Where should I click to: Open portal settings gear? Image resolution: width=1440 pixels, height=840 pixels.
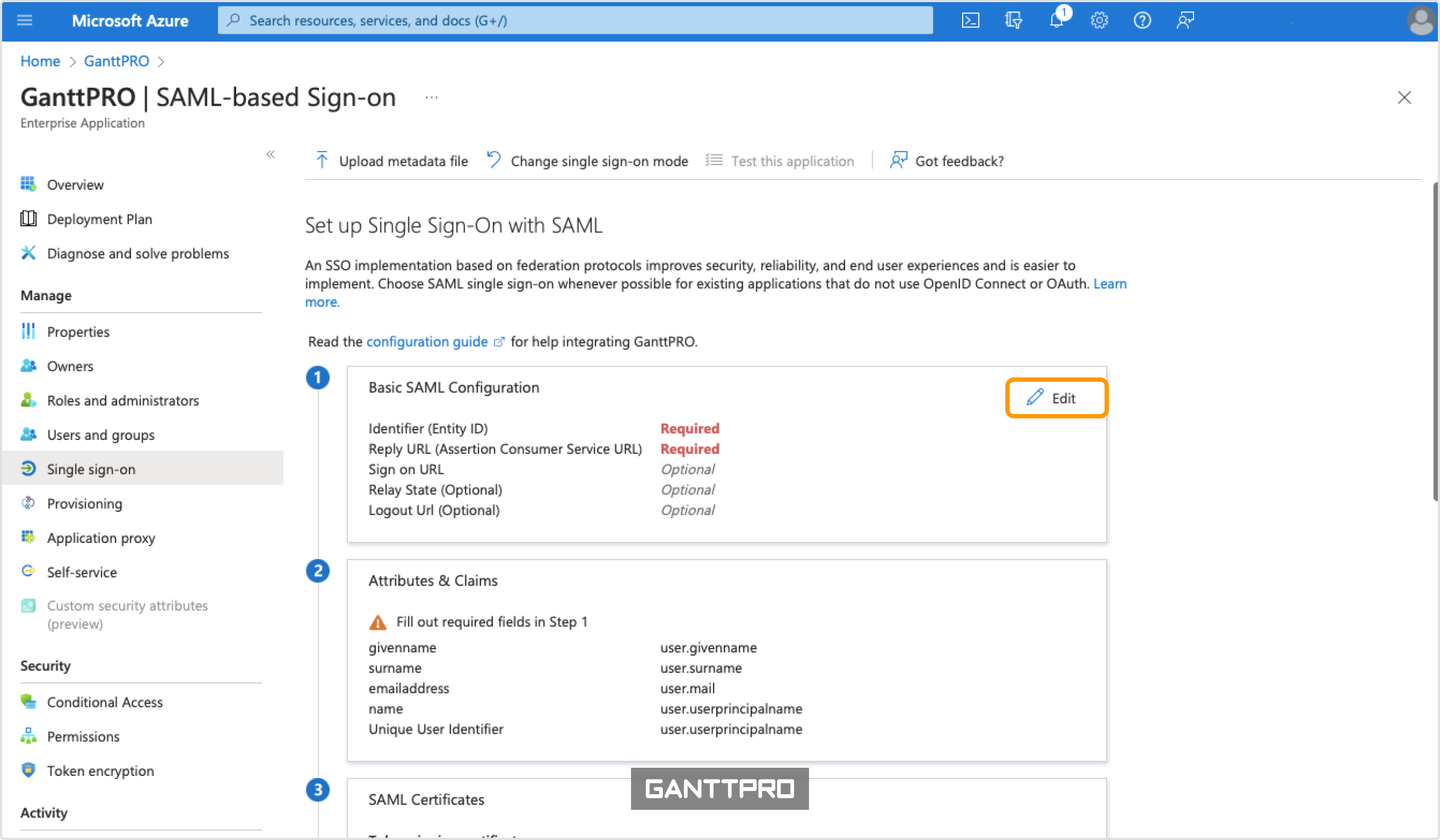pos(1099,20)
